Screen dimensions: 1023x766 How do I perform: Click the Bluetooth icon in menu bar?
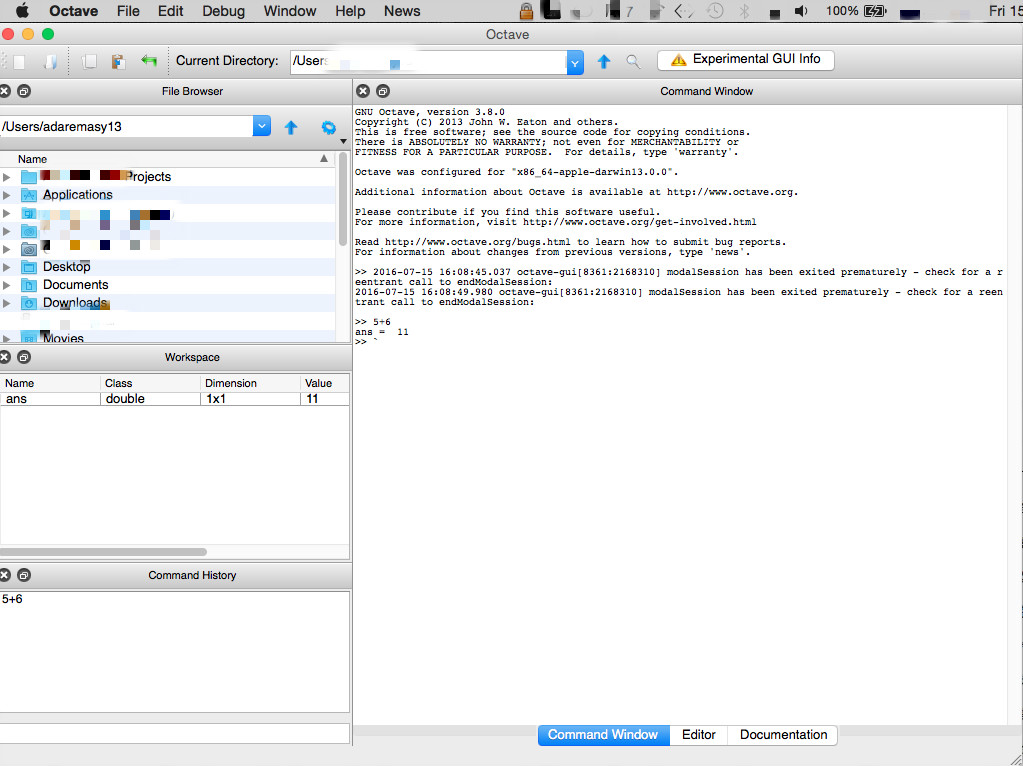point(744,11)
